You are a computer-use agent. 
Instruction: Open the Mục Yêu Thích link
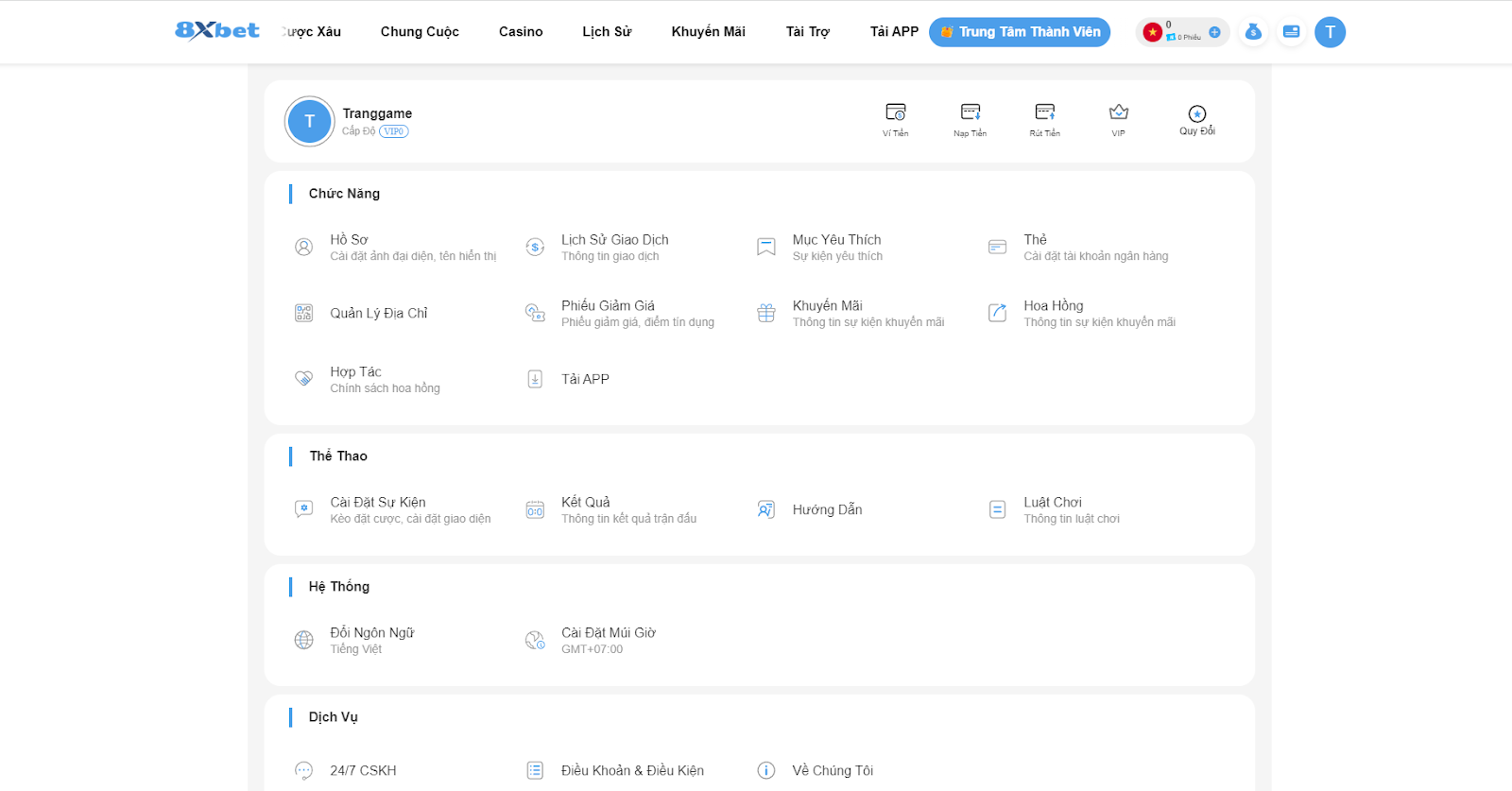(837, 240)
